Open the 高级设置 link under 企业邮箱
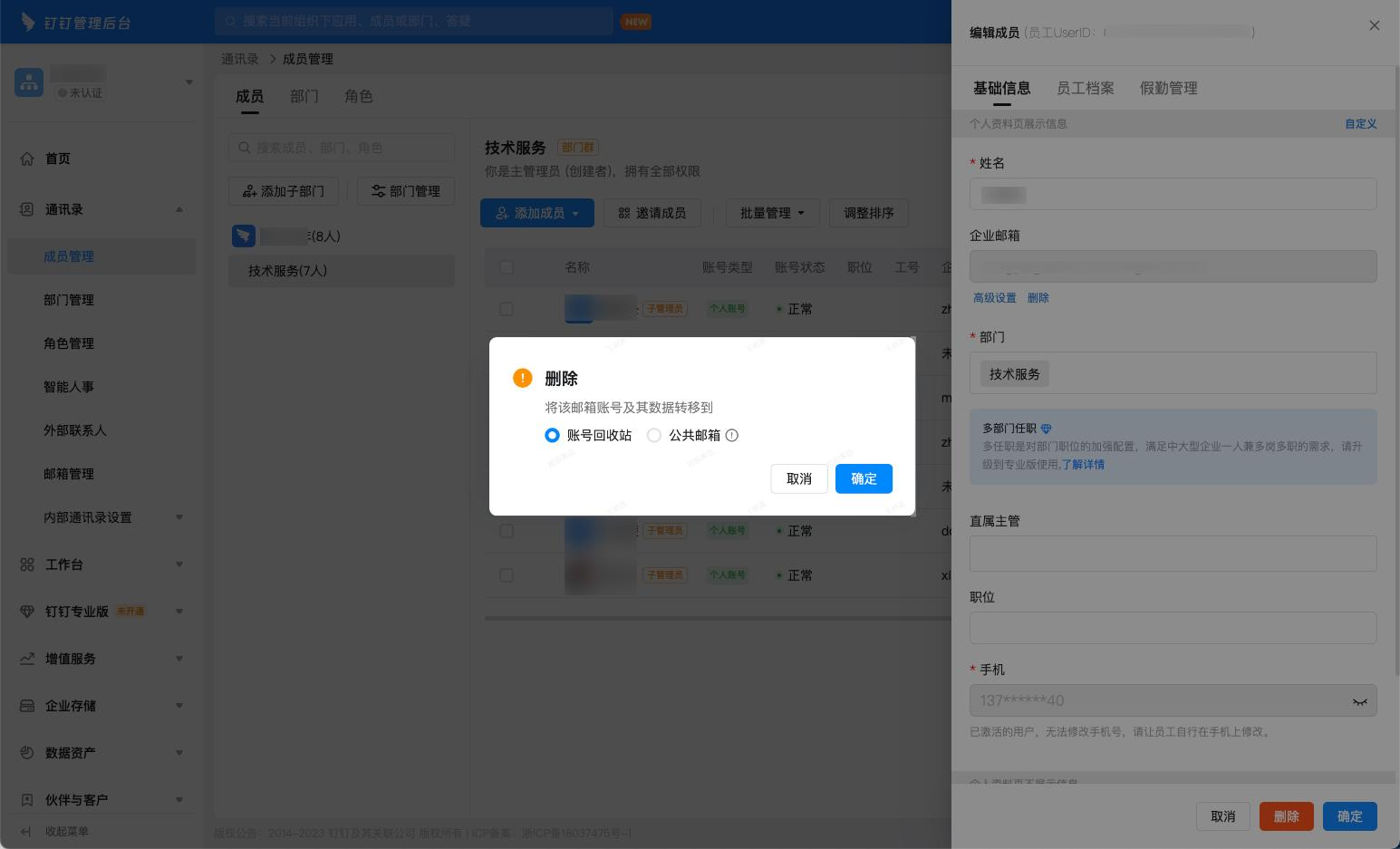Viewport: 1400px width, 849px height. click(x=995, y=298)
